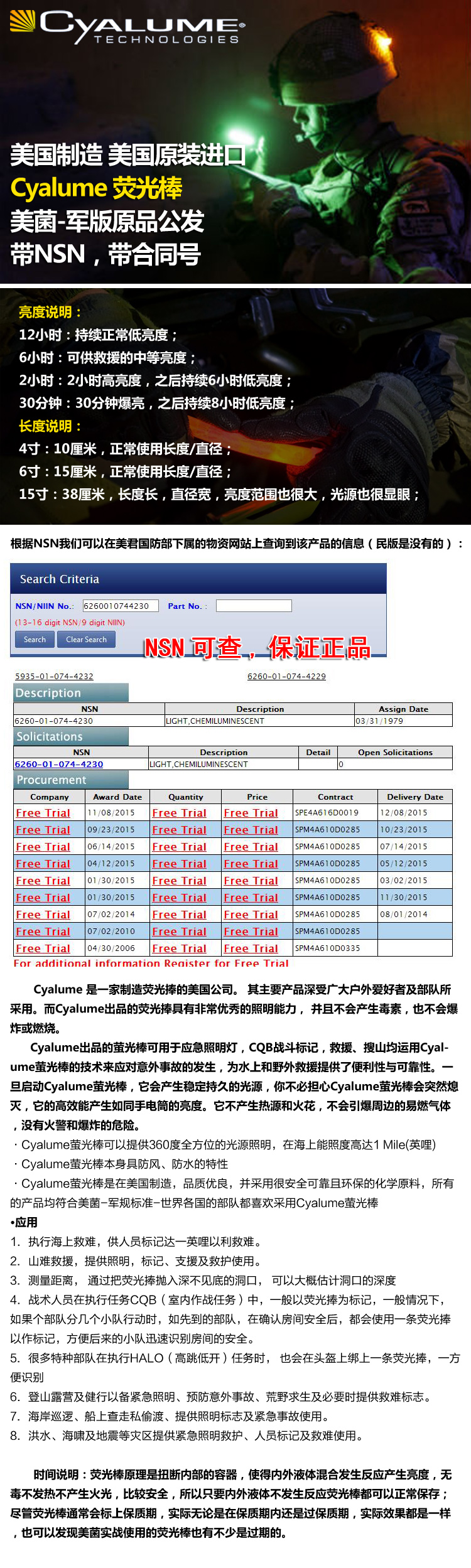Click the NSN/NIIN No. input field

point(121,606)
